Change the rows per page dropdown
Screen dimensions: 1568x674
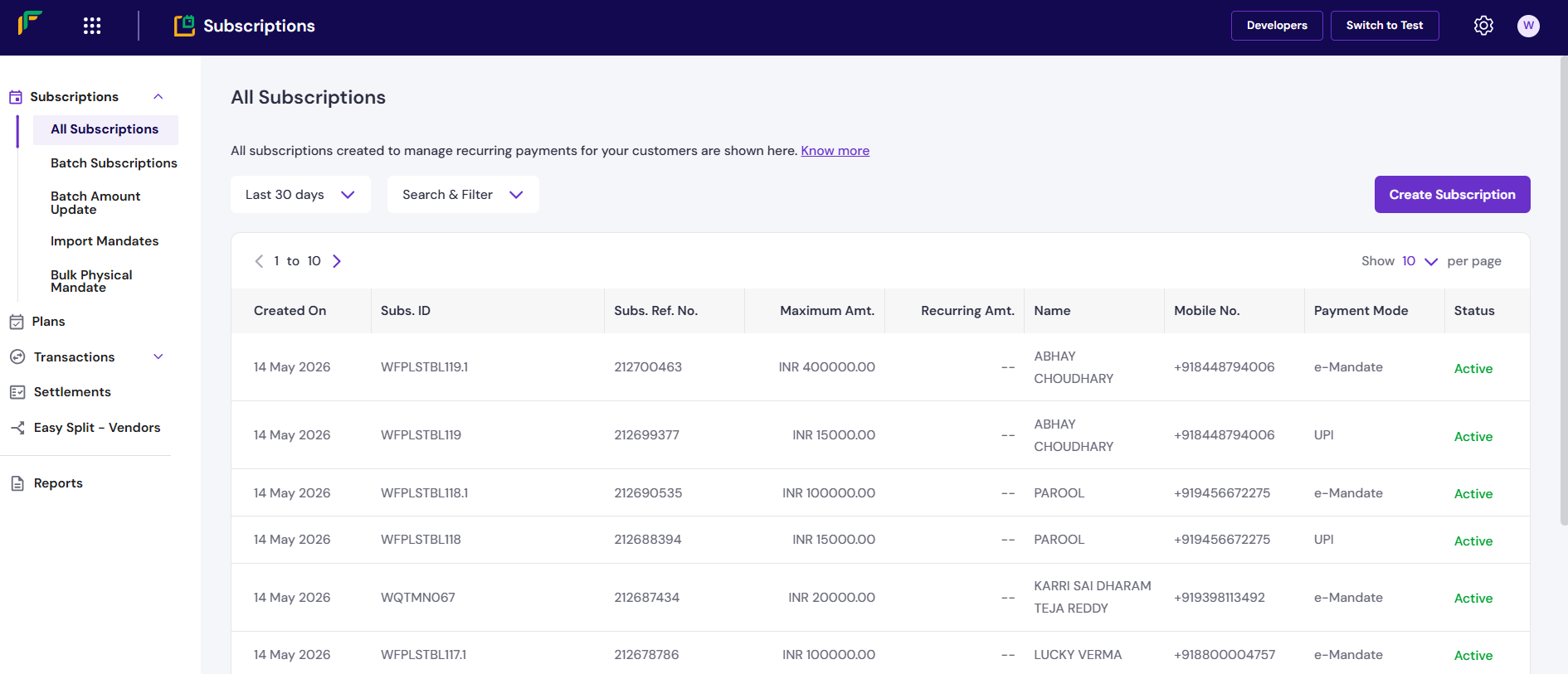[1419, 261]
